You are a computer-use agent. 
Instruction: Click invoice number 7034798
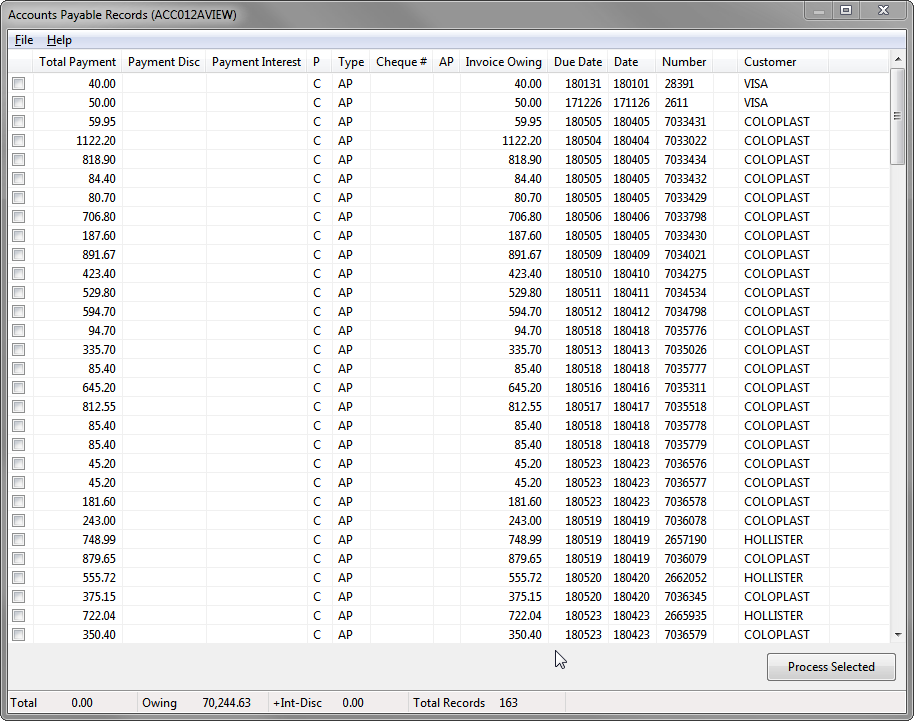(x=686, y=312)
